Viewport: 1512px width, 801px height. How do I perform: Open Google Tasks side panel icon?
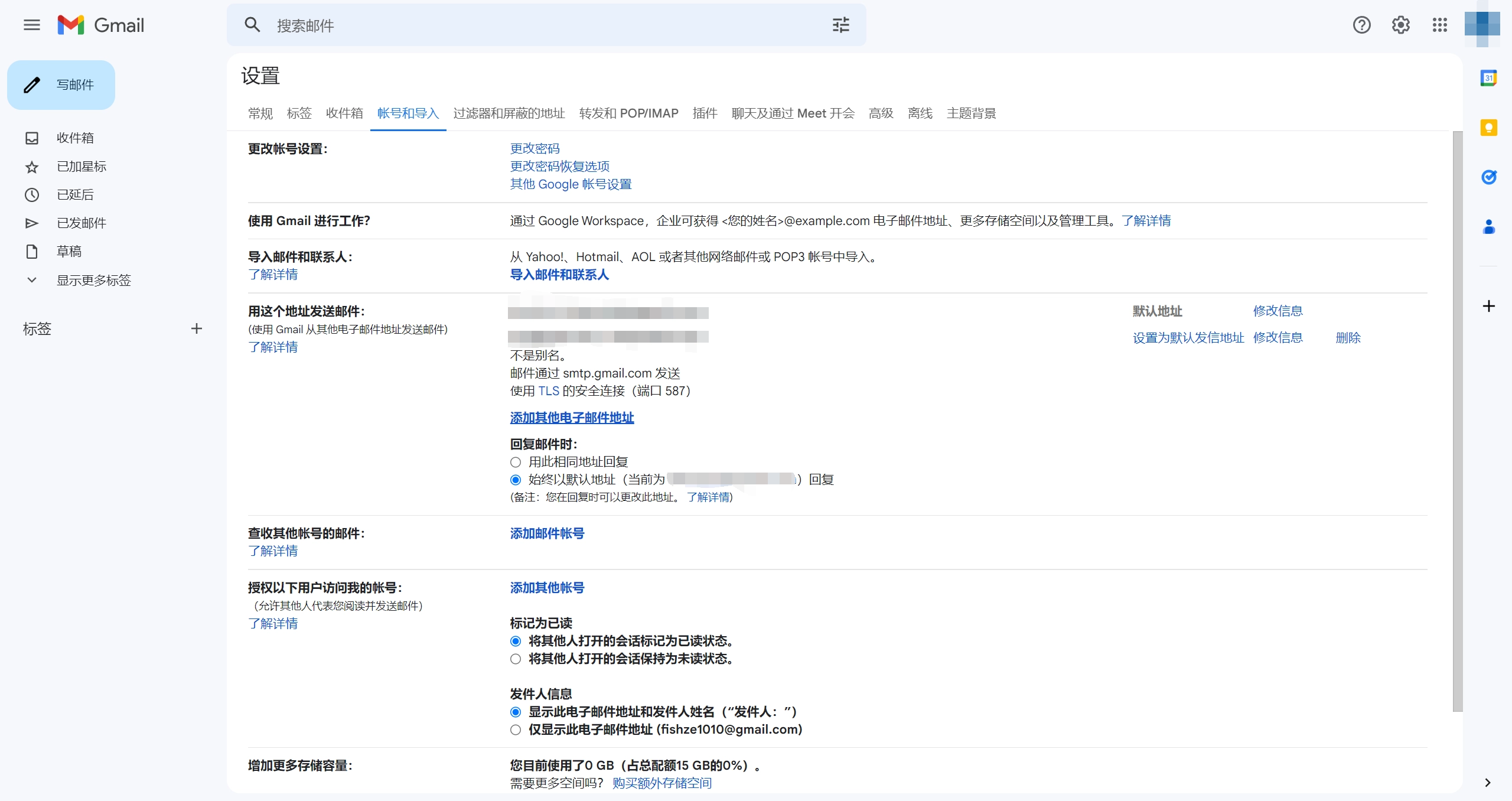pyautogui.click(x=1488, y=177)
